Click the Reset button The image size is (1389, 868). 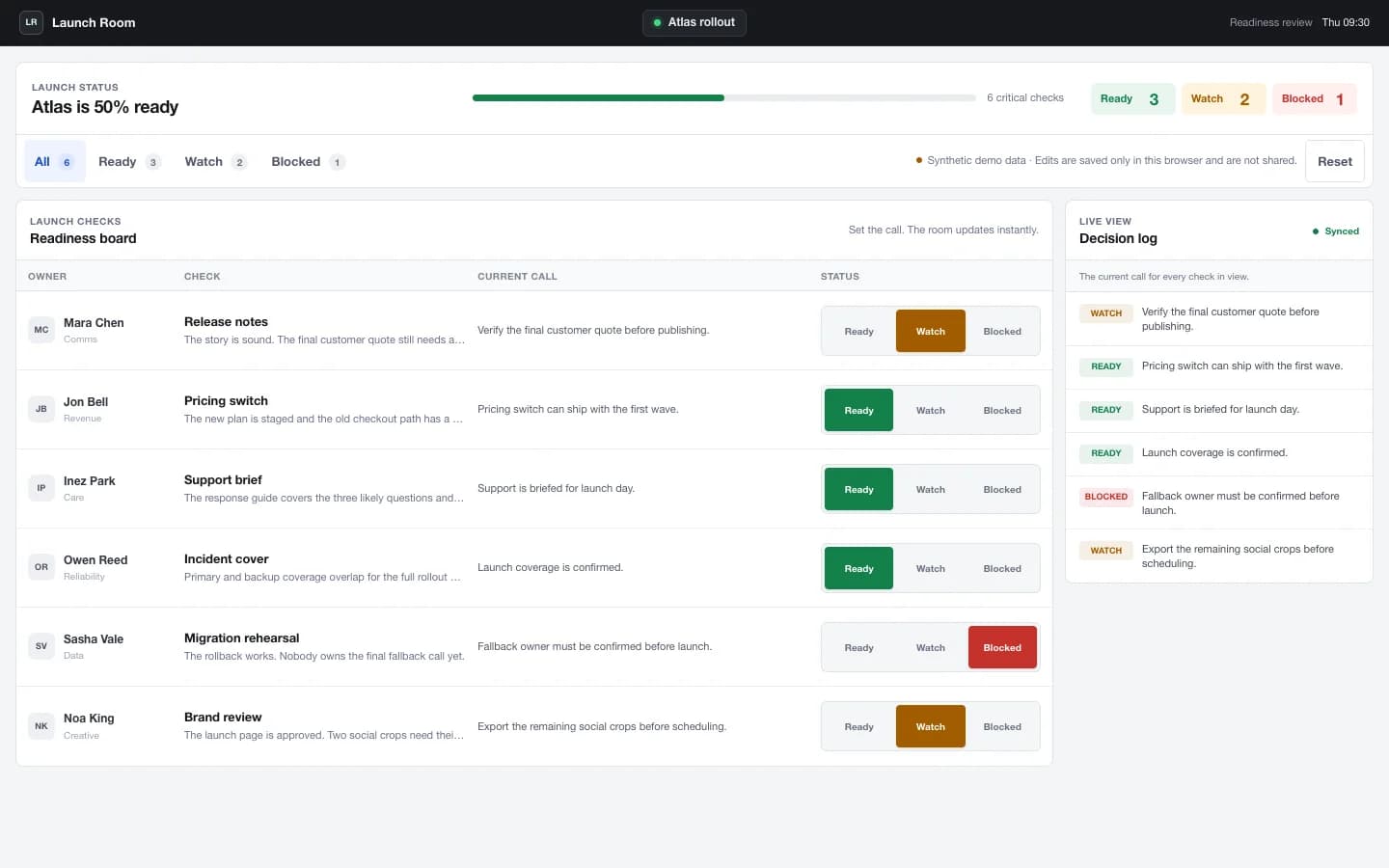tap(1335, 161)
